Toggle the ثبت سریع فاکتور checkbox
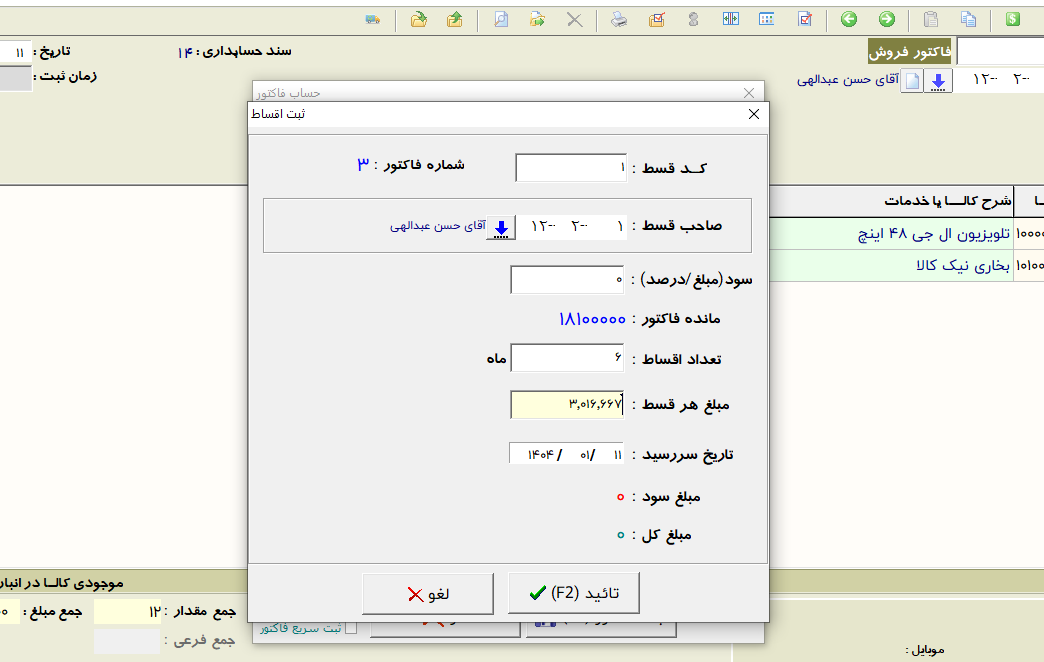This screenshot has height=662, width=1044. point(350,628)
